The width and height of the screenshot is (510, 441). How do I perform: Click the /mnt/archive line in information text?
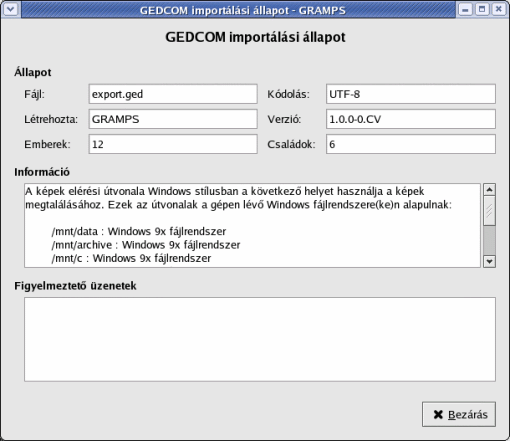pos(146,245)
